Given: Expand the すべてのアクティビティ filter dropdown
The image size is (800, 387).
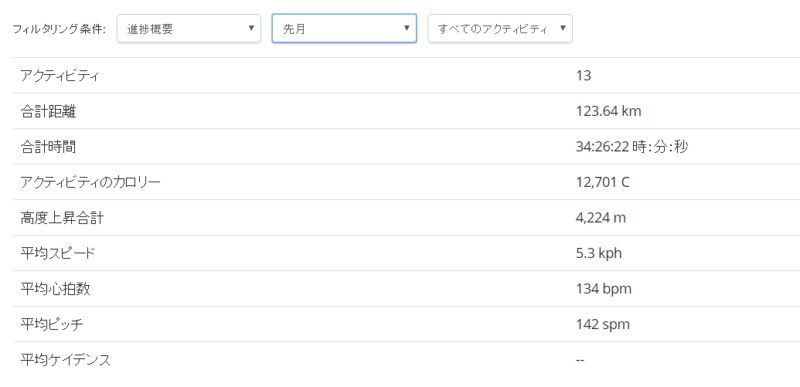Looking at the screenshot, I should point(500,29).
